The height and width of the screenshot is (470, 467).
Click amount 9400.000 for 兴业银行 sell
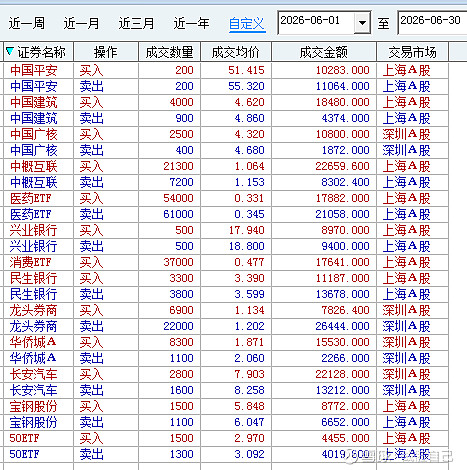tap(345, 246)
